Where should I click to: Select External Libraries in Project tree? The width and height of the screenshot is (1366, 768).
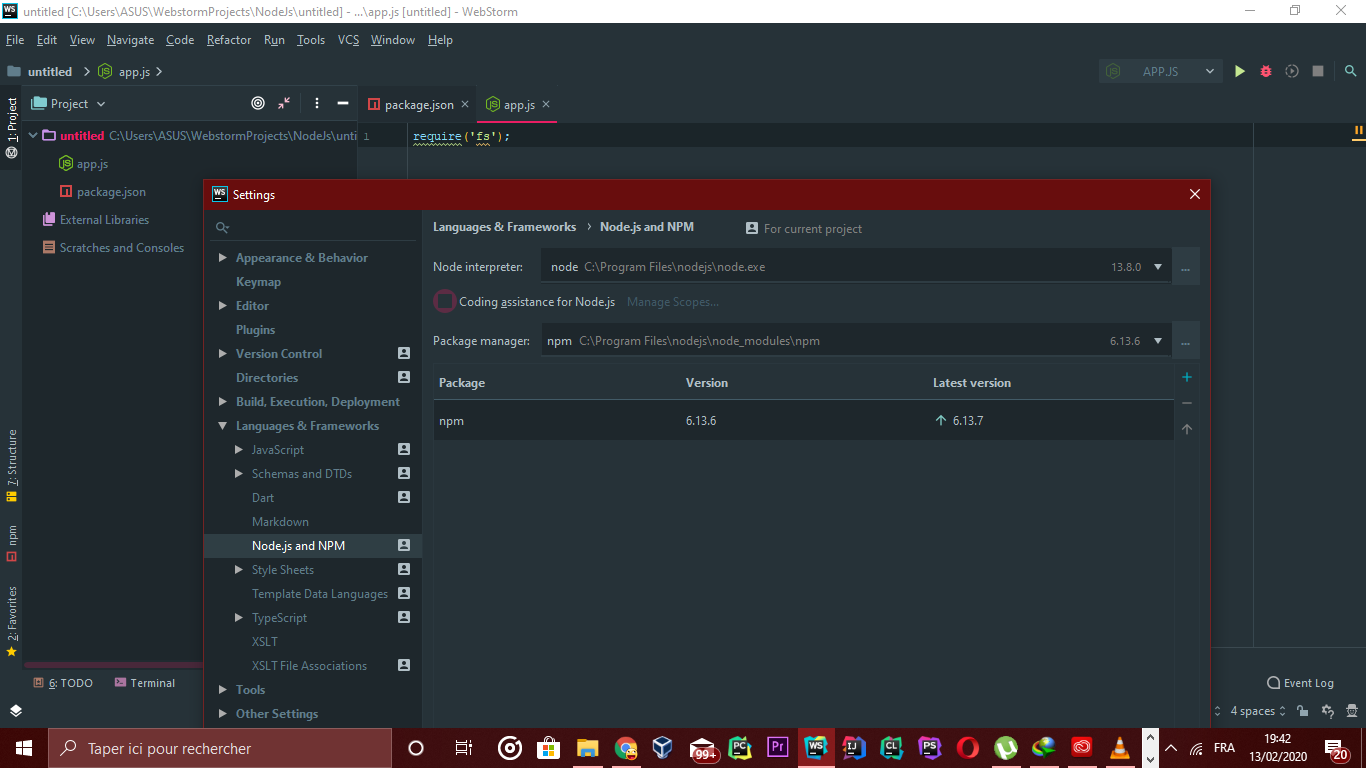click(x=104, y=220)
